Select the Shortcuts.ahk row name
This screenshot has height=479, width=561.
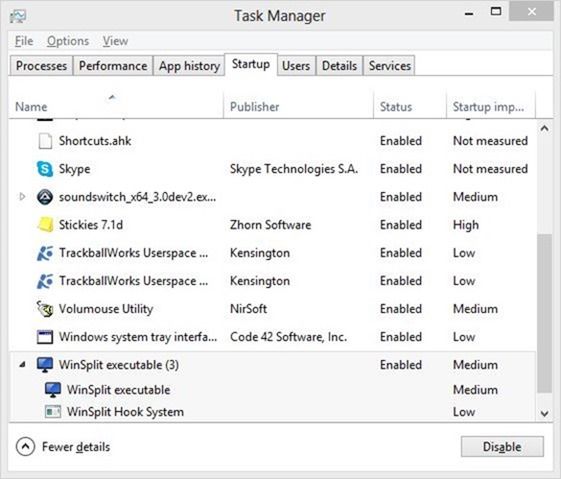95,141
